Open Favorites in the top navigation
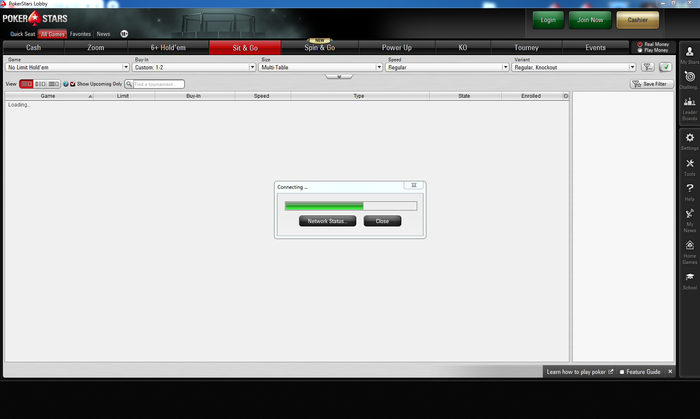700x419 pixels. (80, 34)
